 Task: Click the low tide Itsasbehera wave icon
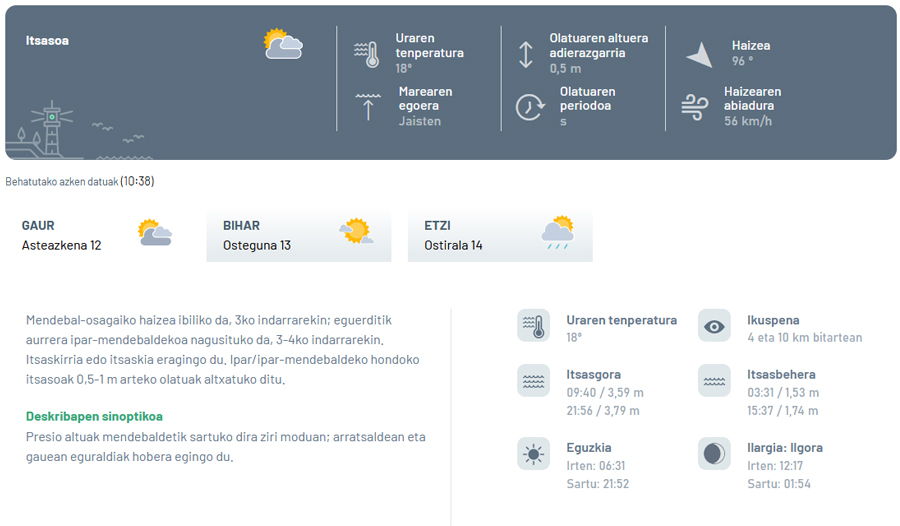[714, 380]
